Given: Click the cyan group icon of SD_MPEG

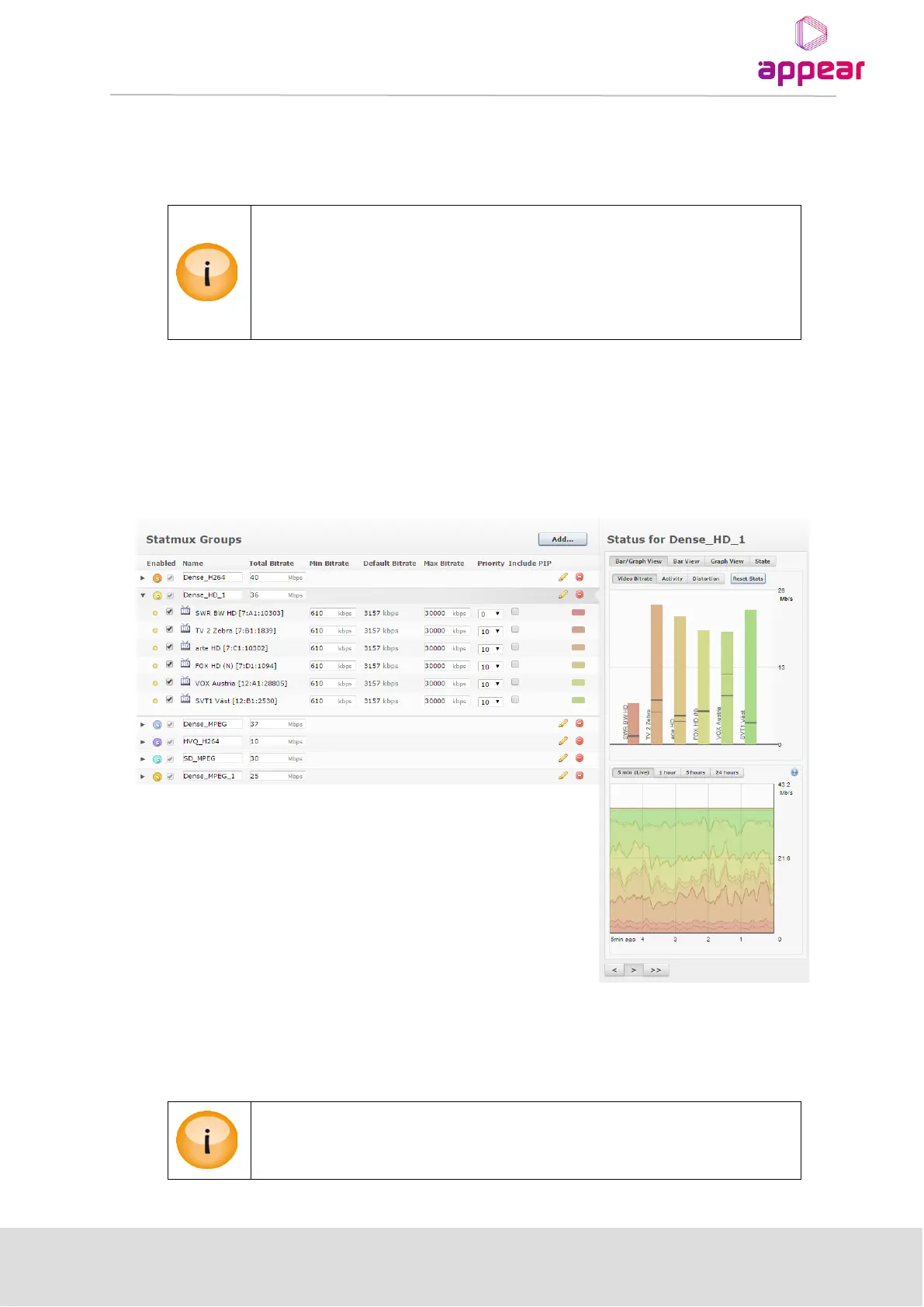Looking at the screenshot, I should click(157, 759).
